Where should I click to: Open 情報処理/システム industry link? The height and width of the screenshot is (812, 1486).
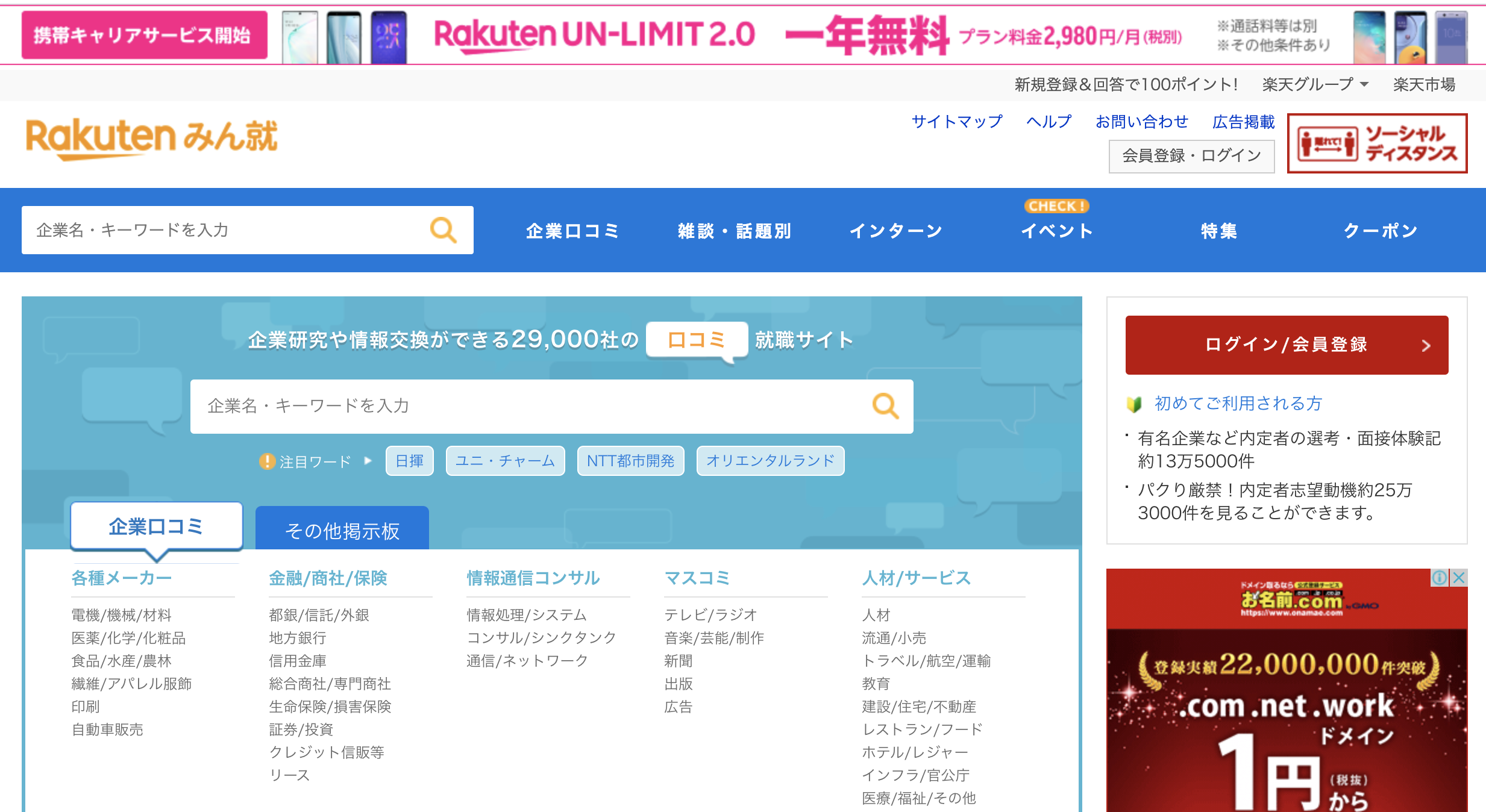coord(527,615)
